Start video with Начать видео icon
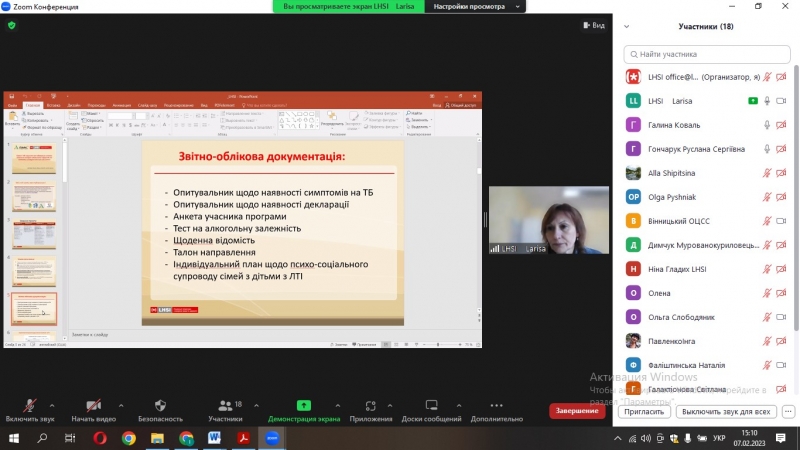 coord(93,405)
